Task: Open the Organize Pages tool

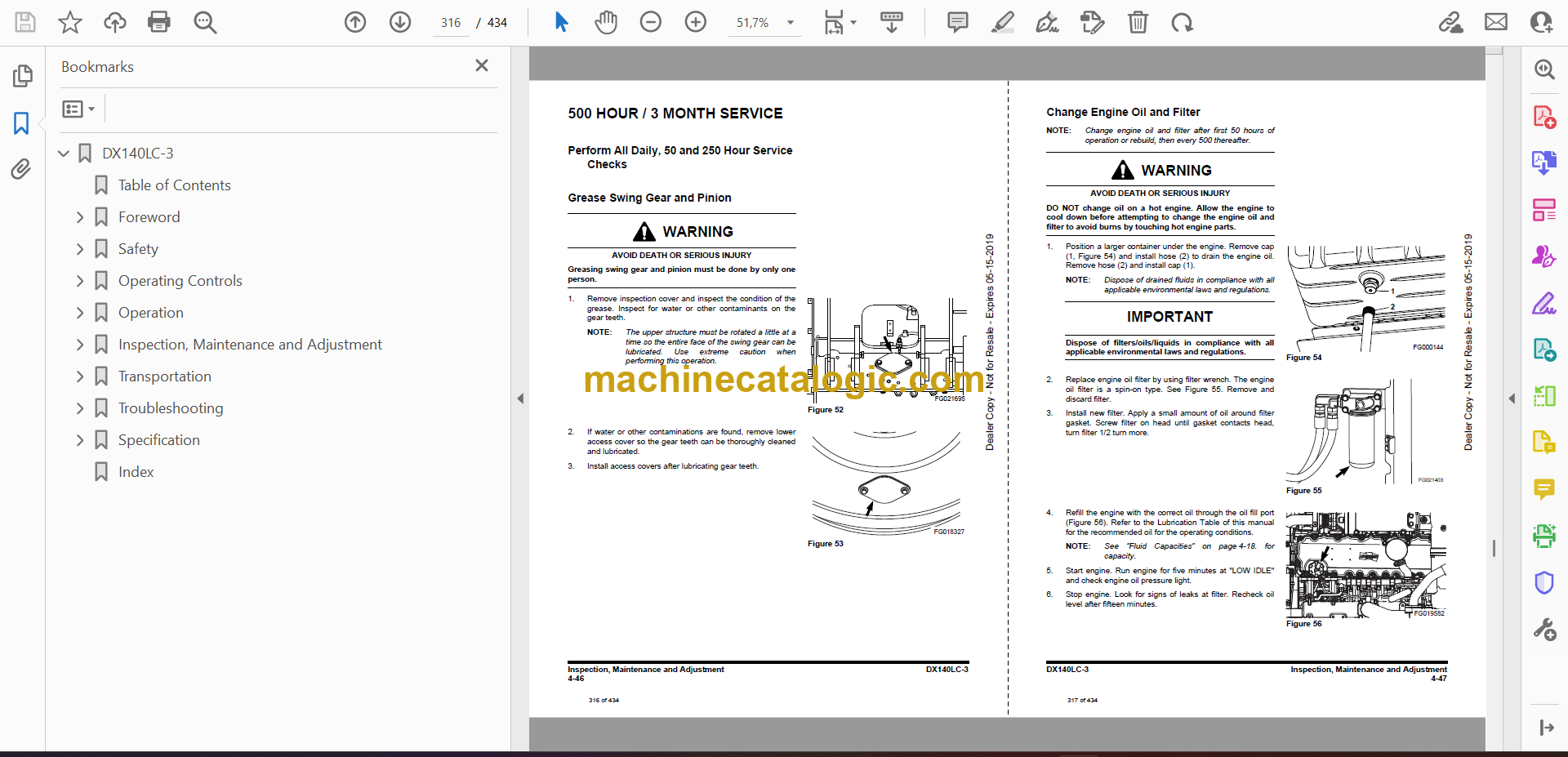Action: pyautogui.click(x=1543, y=210)
